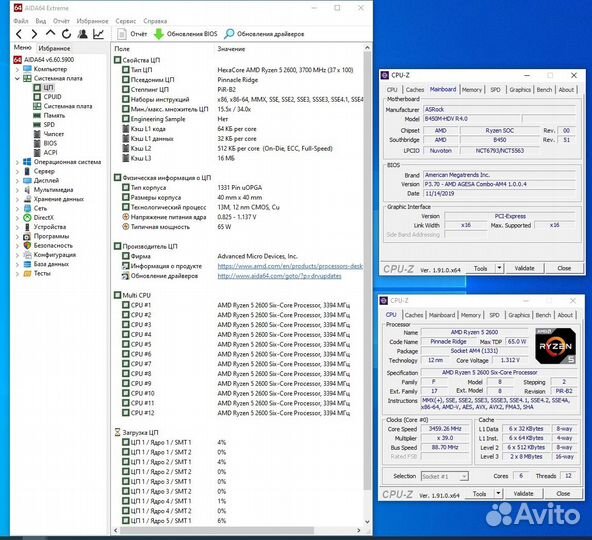Expand the Операционная система node

[17, 162]
